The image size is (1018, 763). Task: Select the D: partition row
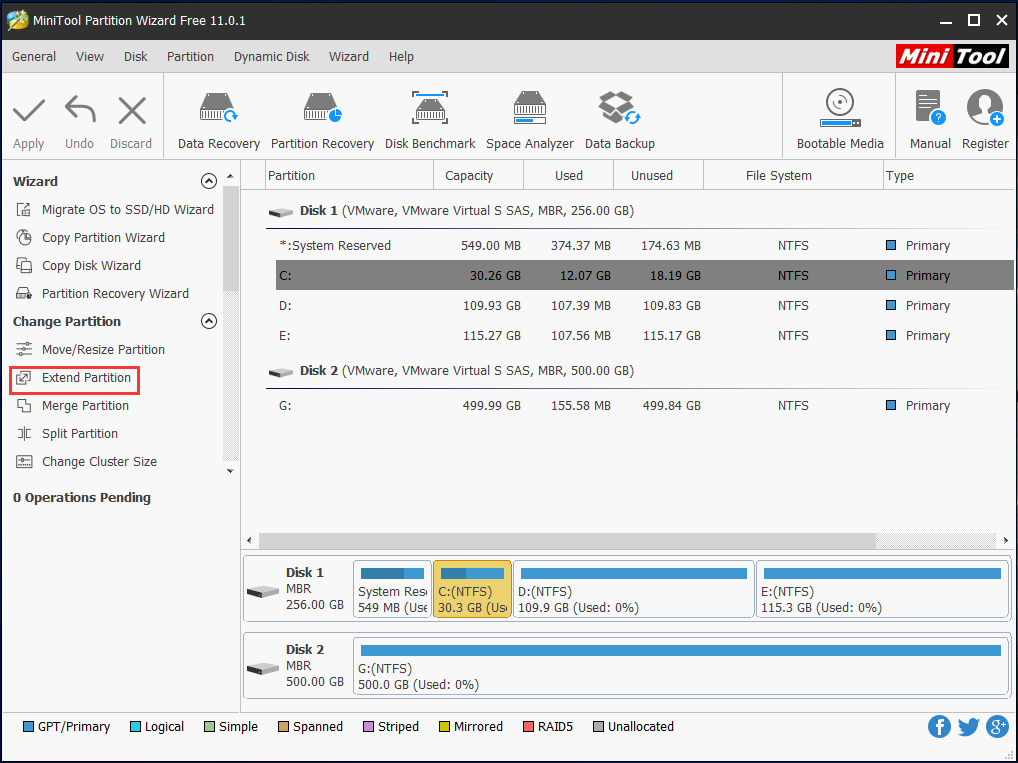point(645,305)
